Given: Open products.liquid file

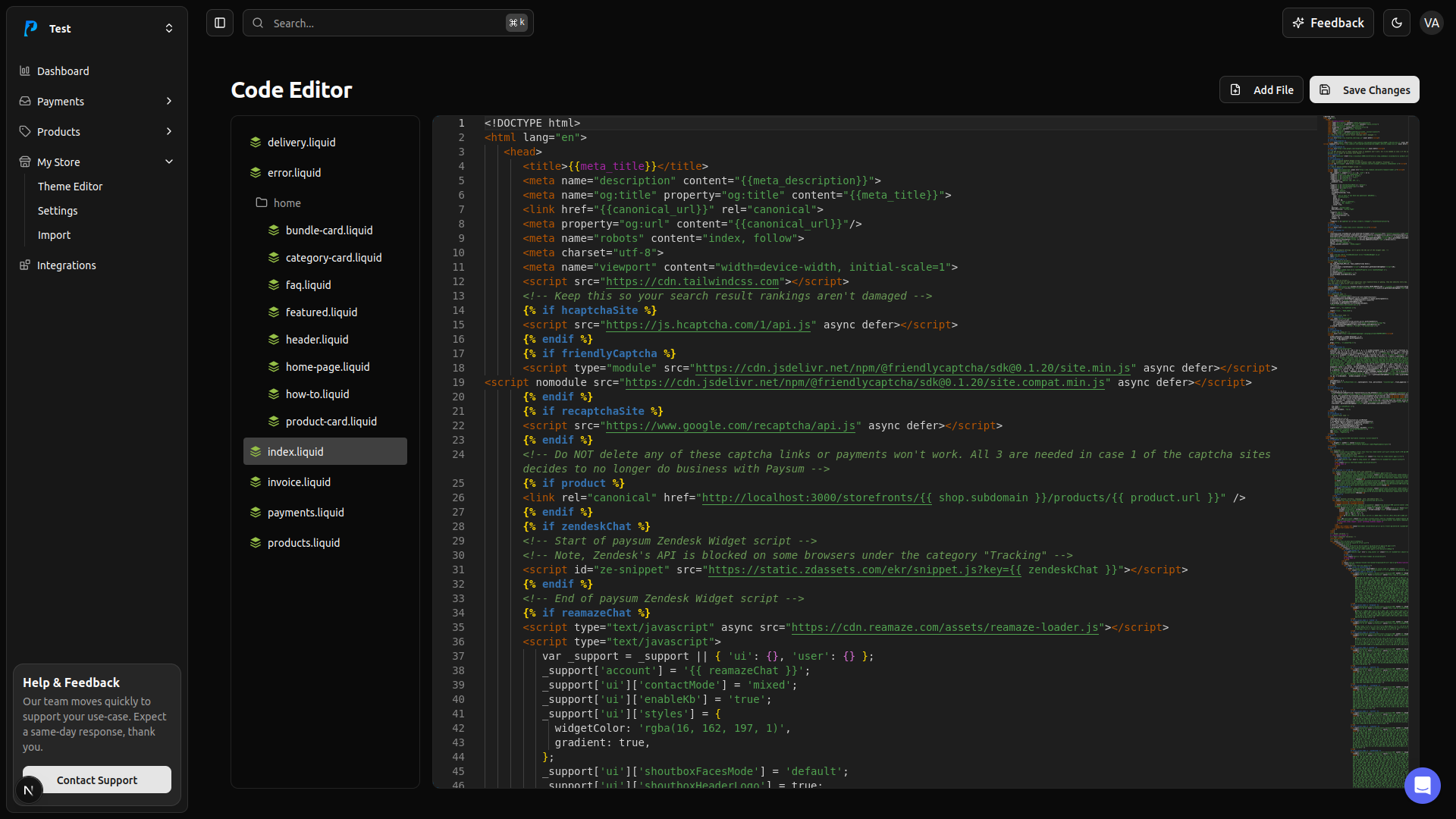Looking at the screenshot, I should (325, 542).
